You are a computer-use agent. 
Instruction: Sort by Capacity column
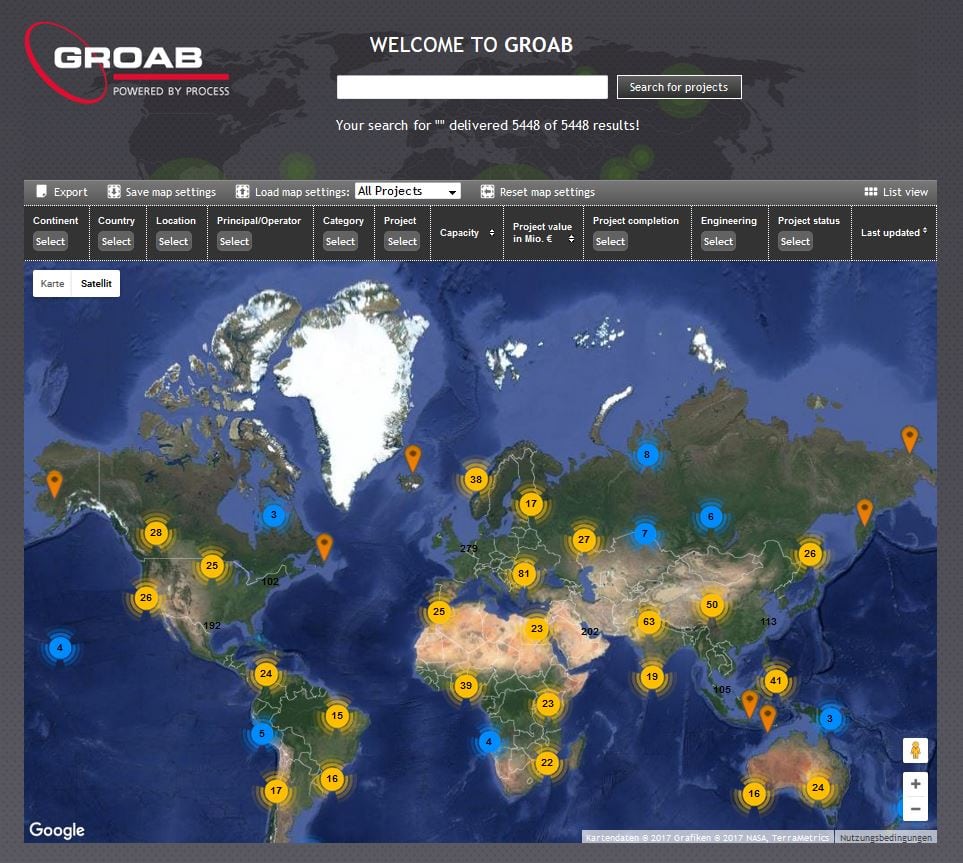click(x=467, y=233)
